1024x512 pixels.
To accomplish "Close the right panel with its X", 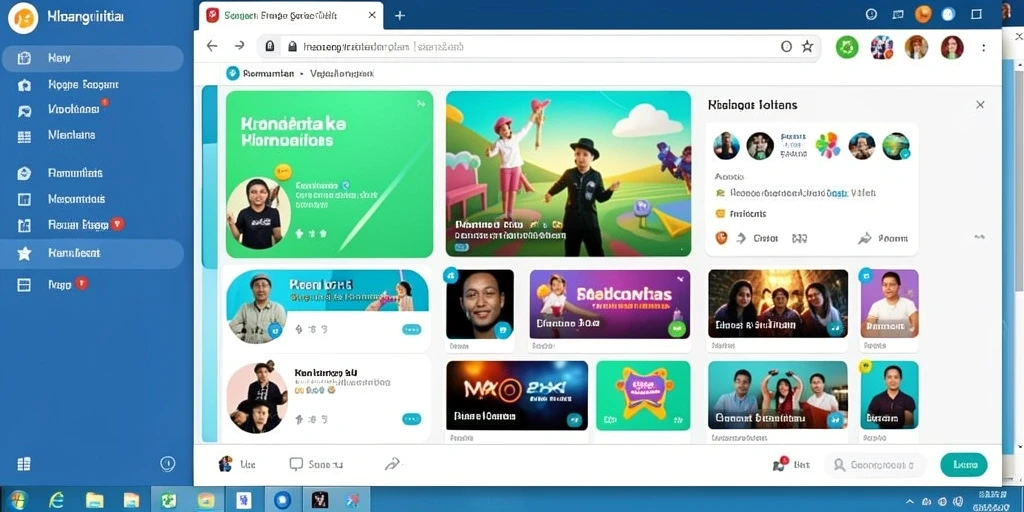I will (x=980, y=104).
